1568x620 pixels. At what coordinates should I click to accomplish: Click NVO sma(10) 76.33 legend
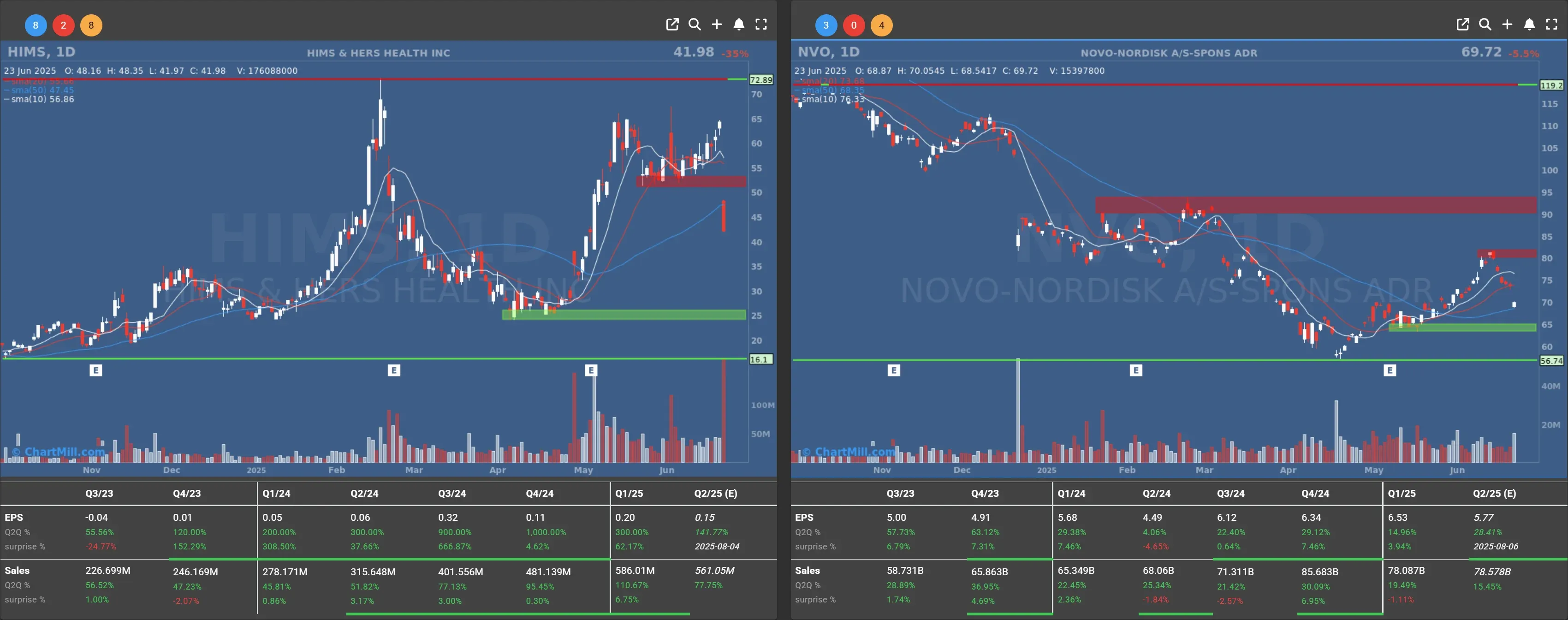click(829, 99)
